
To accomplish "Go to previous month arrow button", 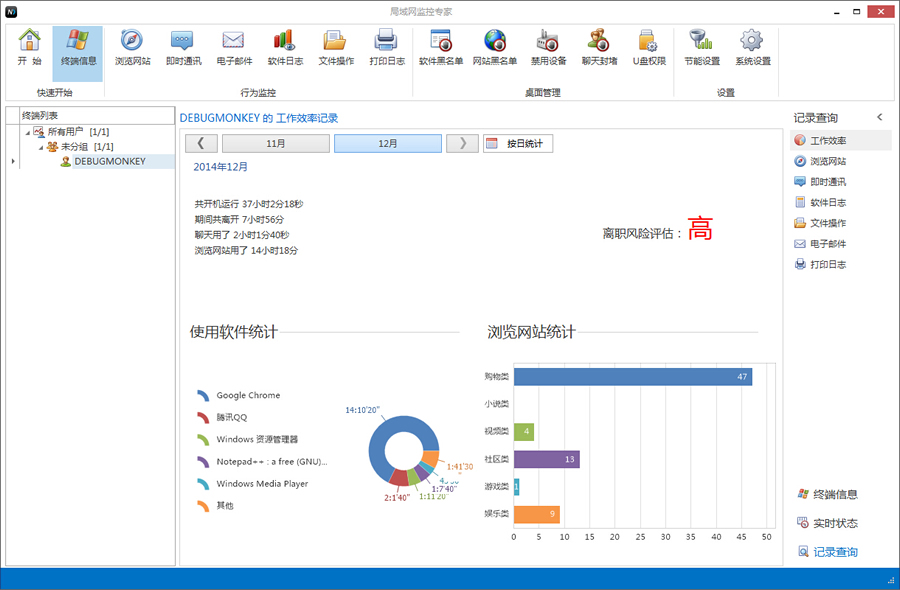I will tap(201, 144).
